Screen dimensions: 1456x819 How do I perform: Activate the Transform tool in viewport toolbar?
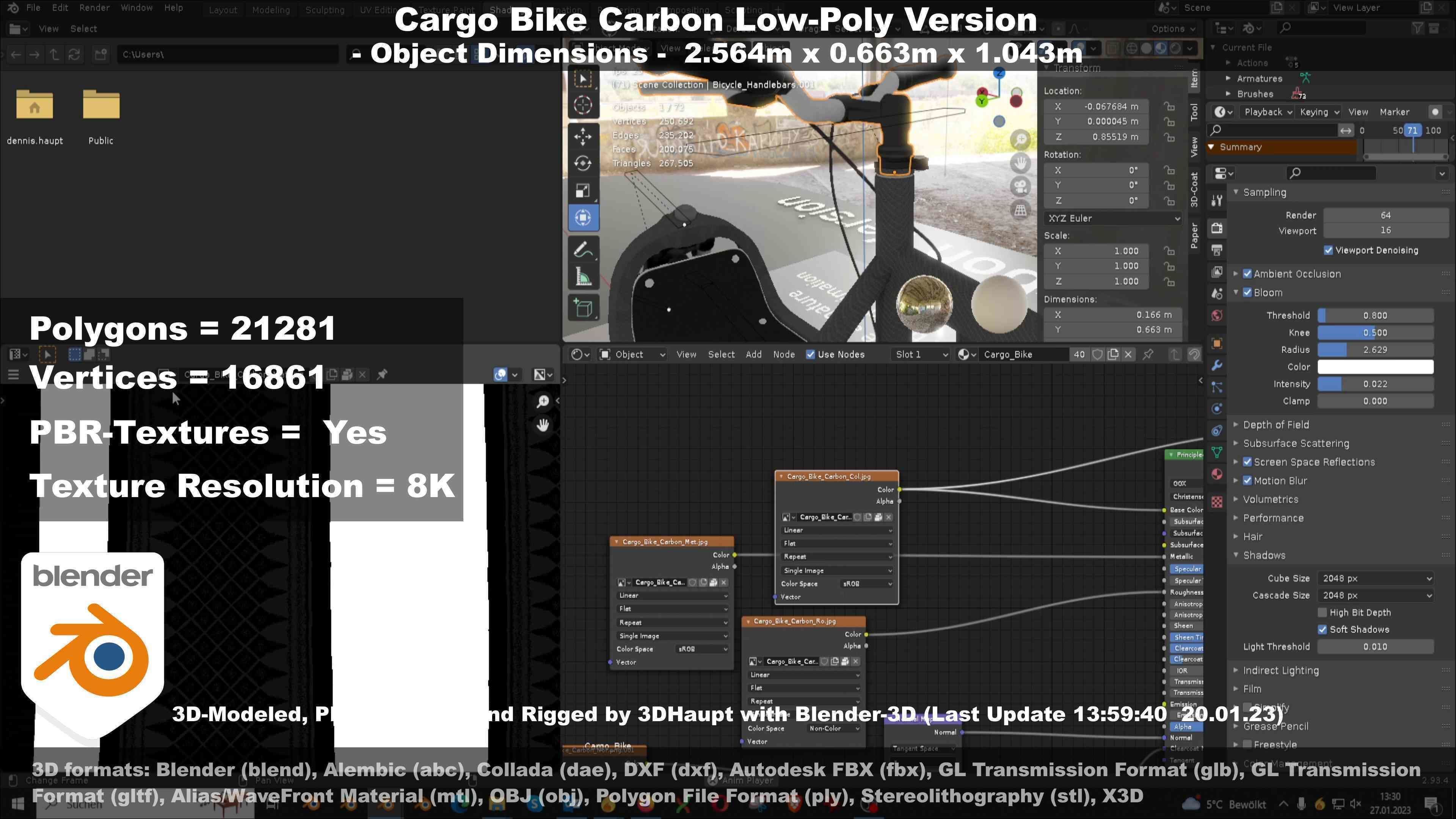coord(583,218)
